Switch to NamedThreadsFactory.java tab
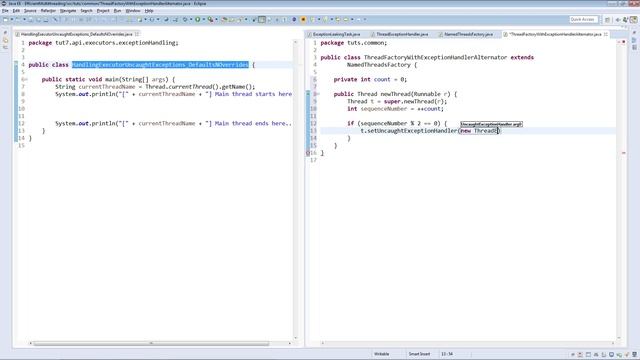 click(x=468, y=34)
